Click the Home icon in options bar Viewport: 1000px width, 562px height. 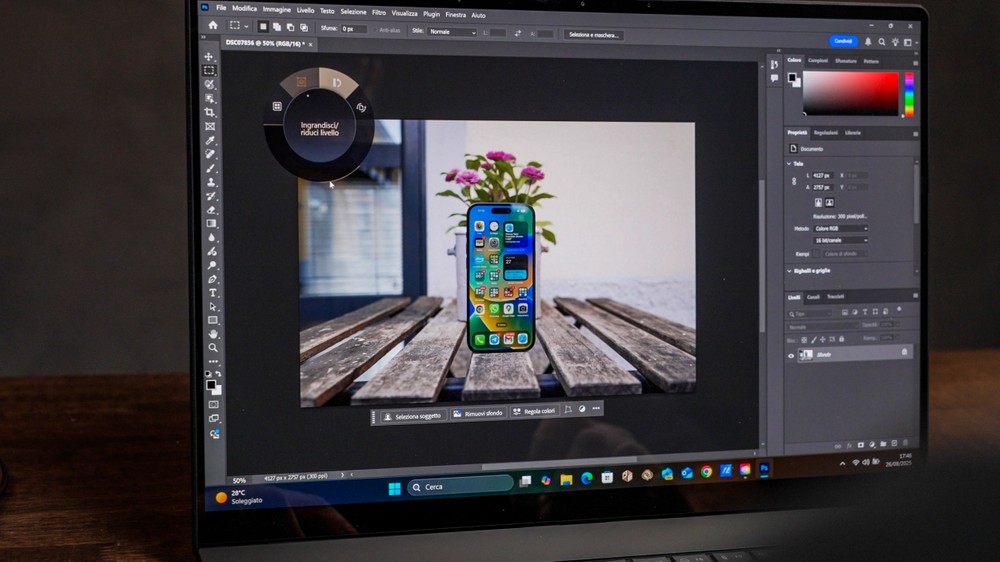(213, 26)
